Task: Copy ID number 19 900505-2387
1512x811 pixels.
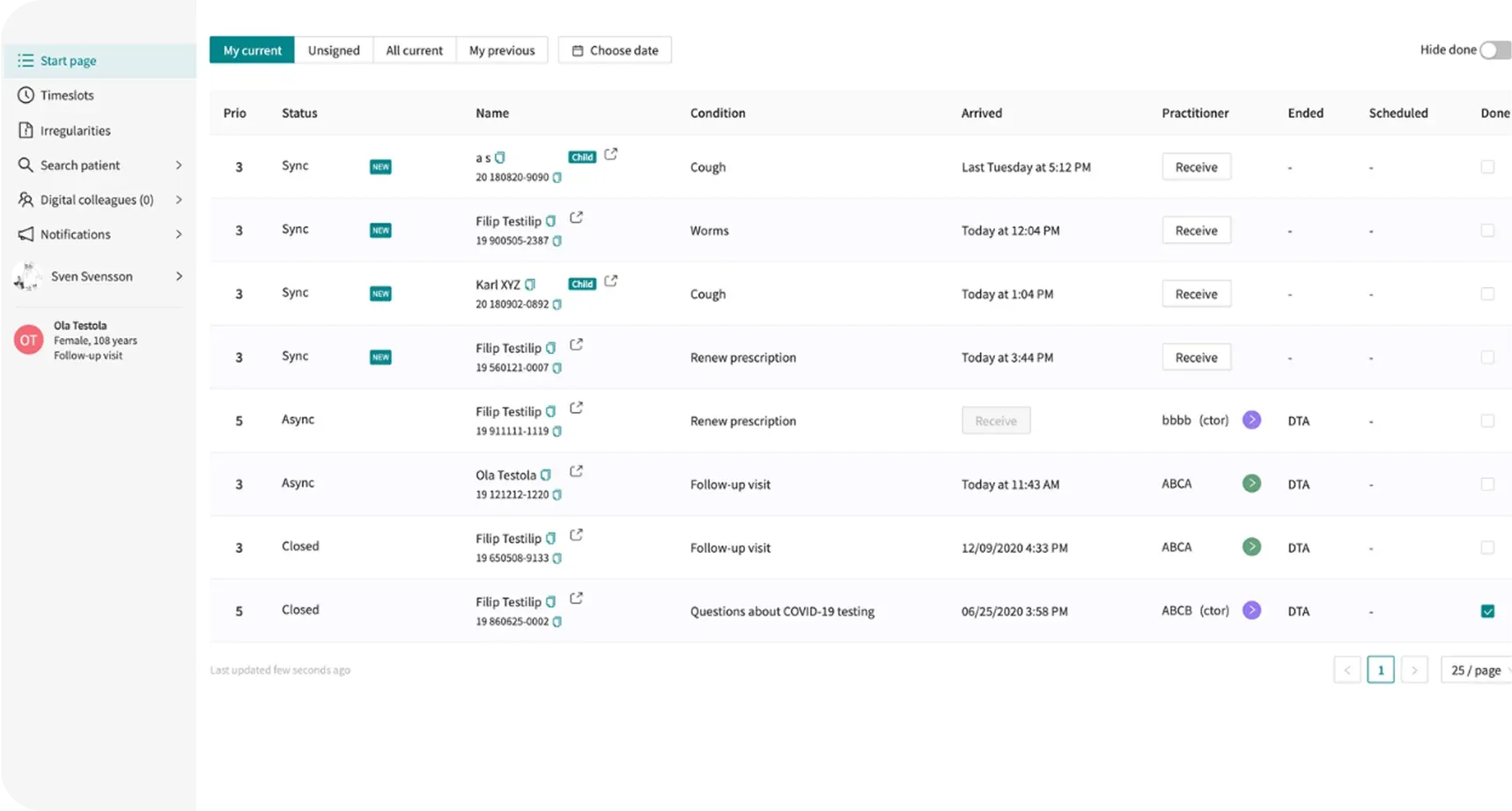Action: [557, 240]
